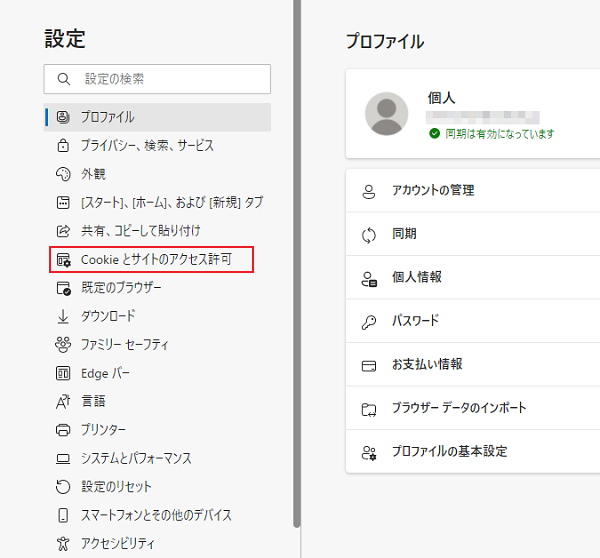
Task: Click the Cookie とサイトのアクセス許可 icon
Action: coord(63,260)
